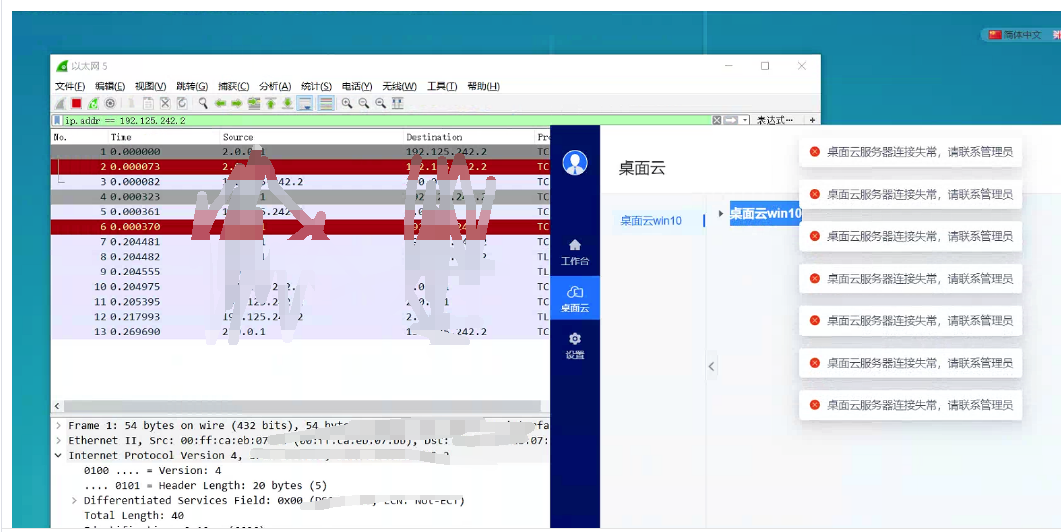Expand the Frame 1 details

(x=58, y=426)
